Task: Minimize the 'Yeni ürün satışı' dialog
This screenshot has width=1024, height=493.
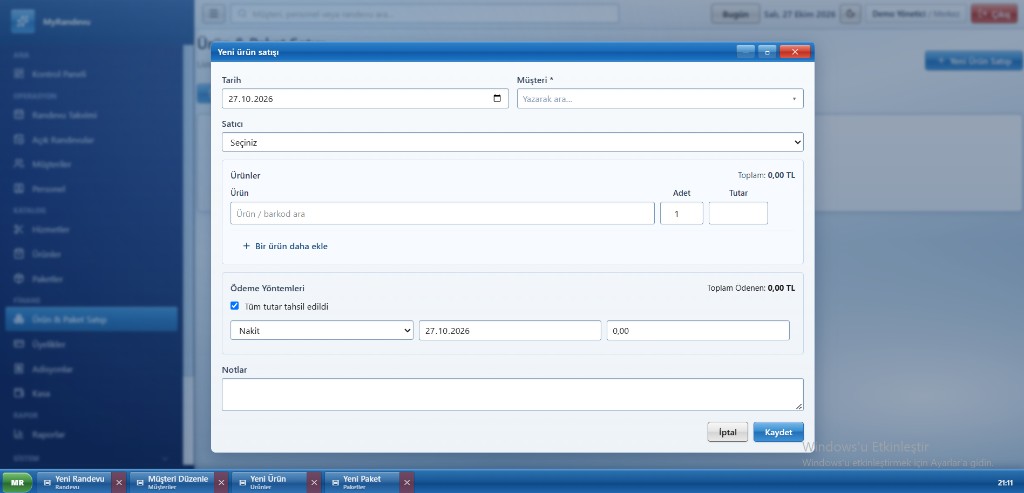Action: click(745, 52)
